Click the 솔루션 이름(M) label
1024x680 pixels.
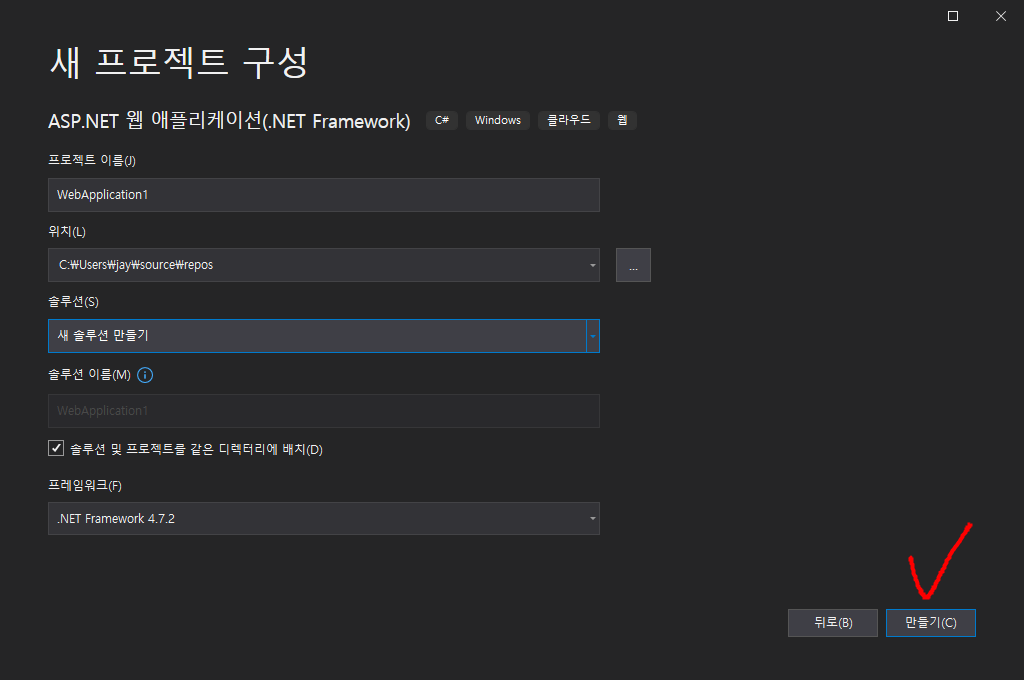(x=90, y=375)
